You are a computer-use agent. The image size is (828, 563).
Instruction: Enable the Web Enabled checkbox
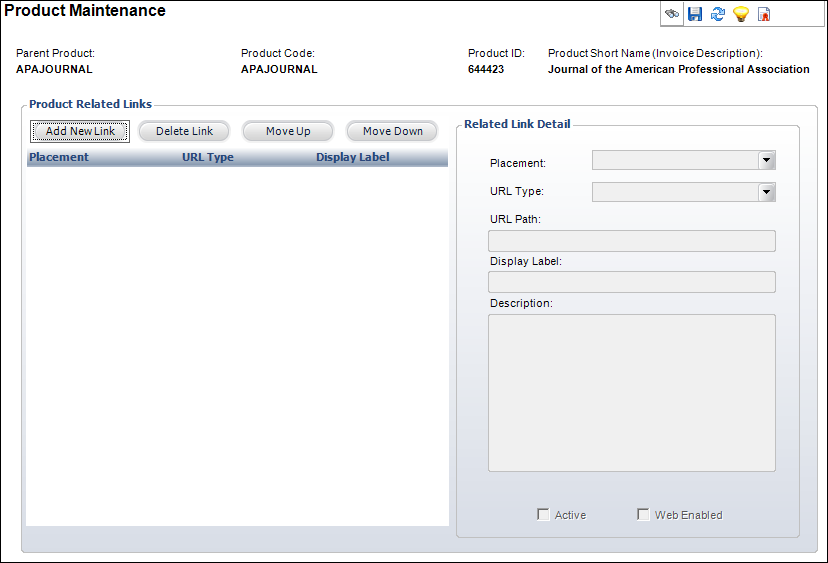(643, 514)
